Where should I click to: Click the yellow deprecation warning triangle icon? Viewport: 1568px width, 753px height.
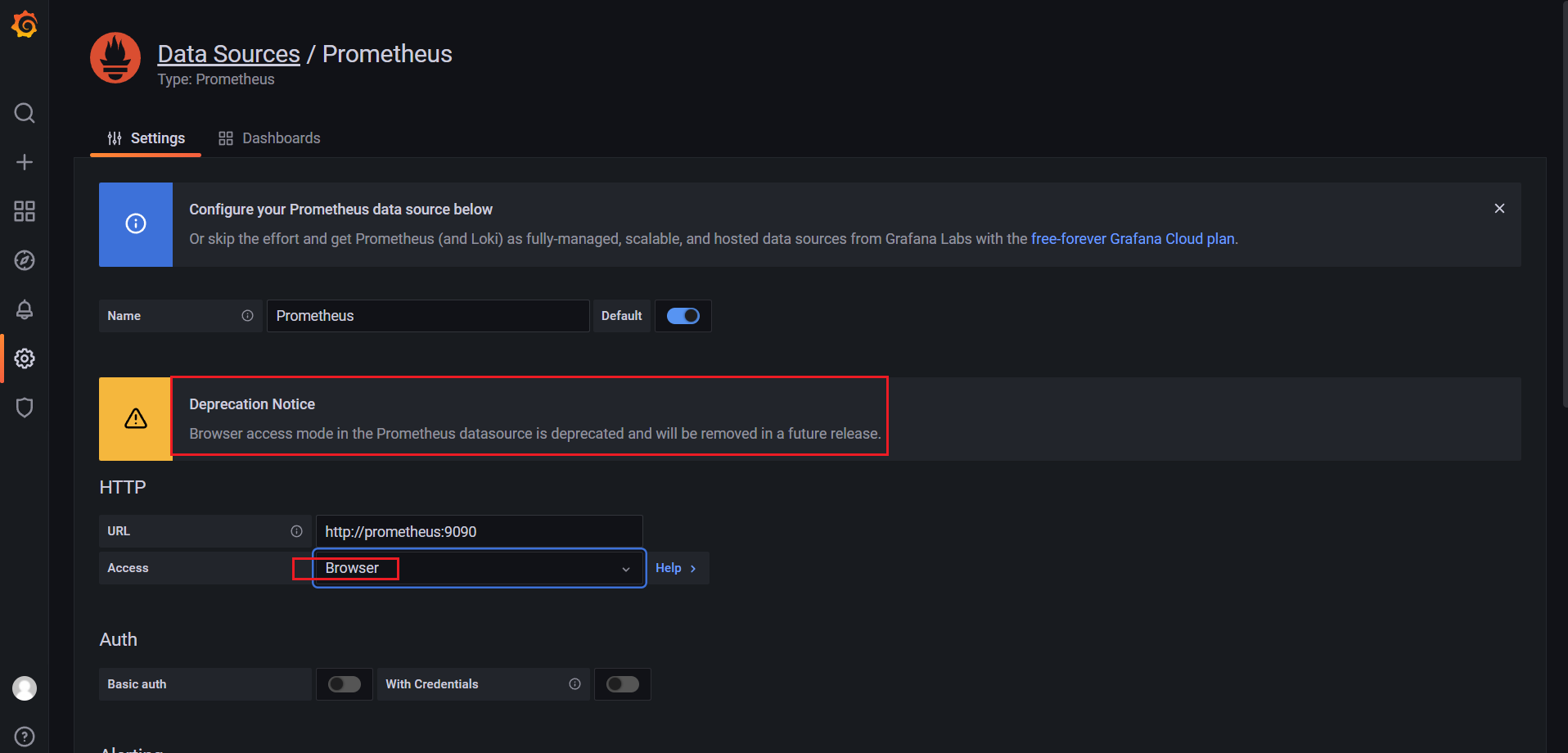tap(136, 419)
